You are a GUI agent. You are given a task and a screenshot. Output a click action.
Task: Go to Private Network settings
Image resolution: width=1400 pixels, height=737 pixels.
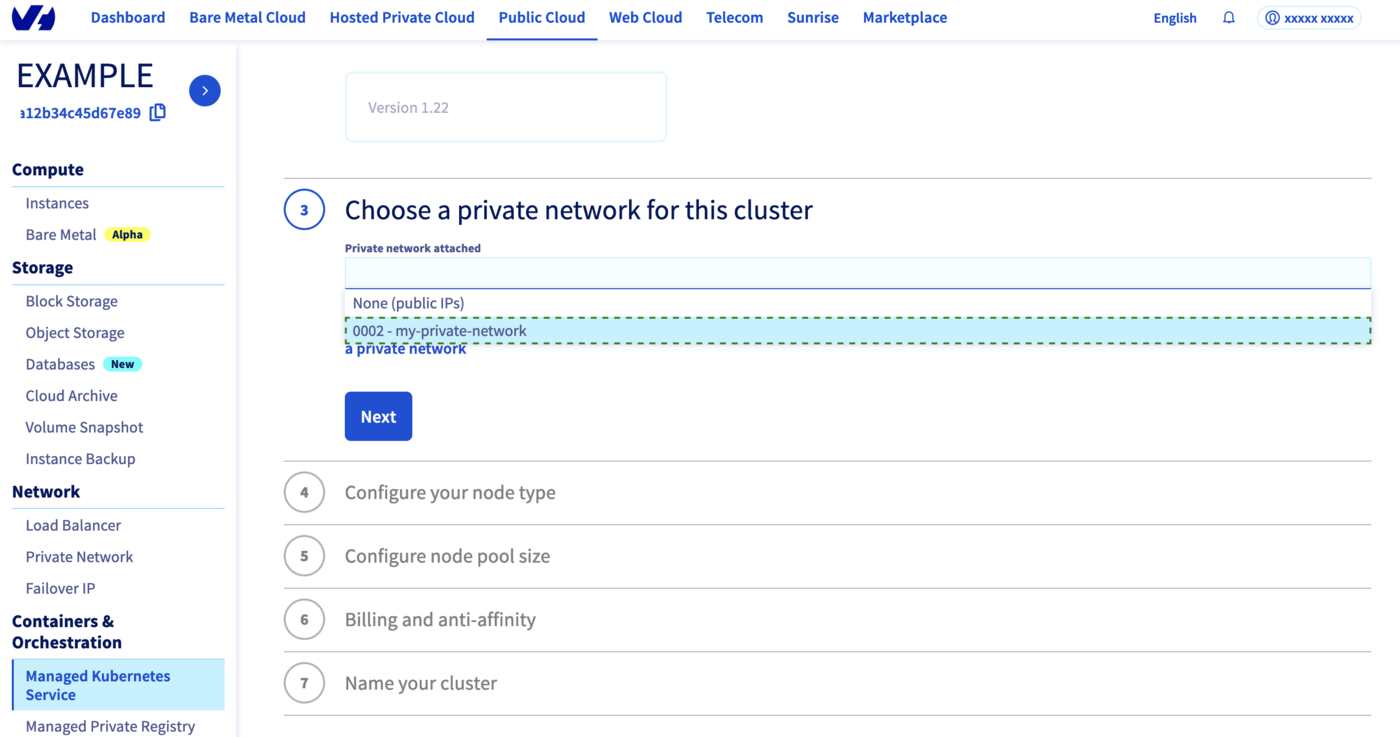[79, 556]
